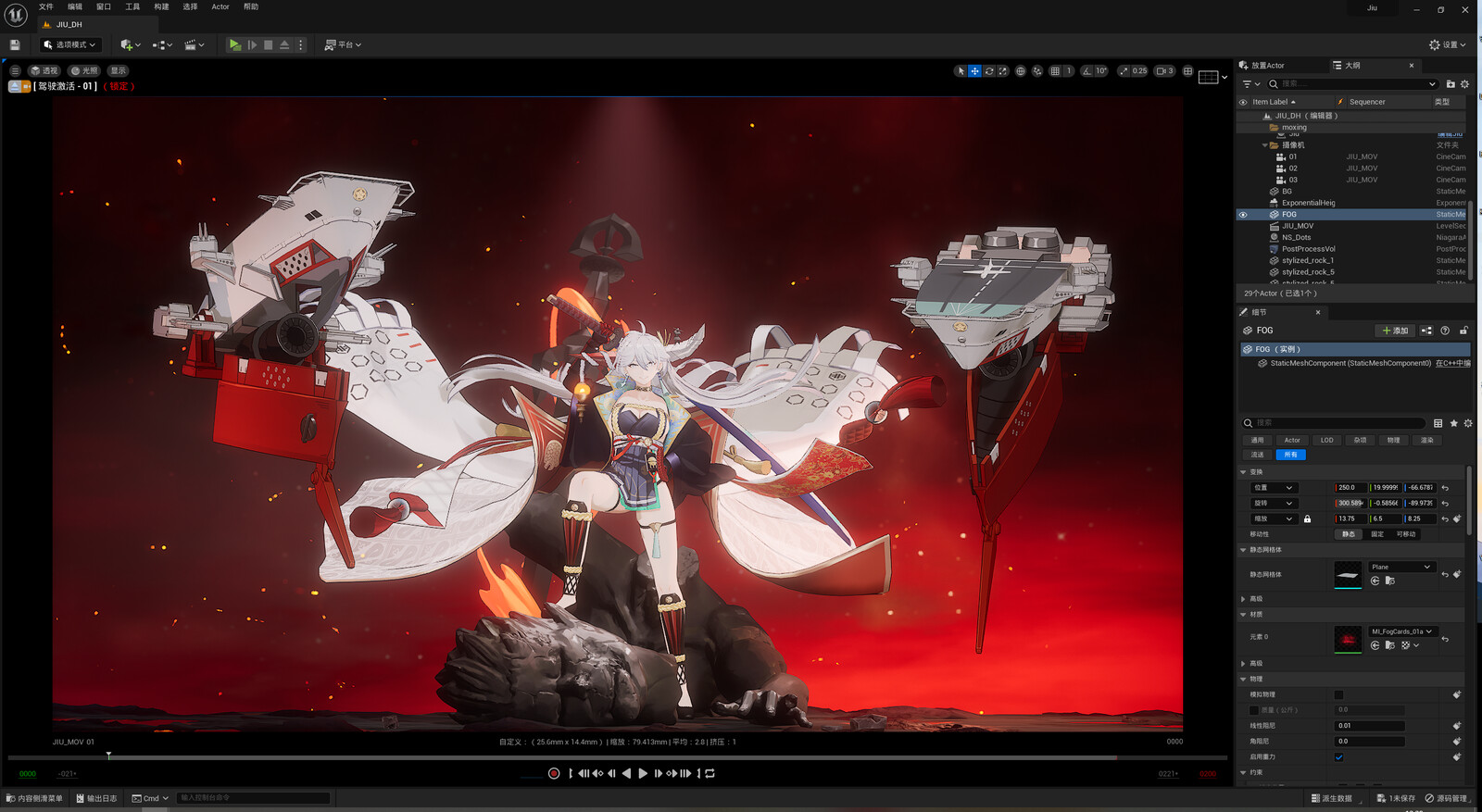Open the Blueprint/add script icon in Details

coord(1426,331)
